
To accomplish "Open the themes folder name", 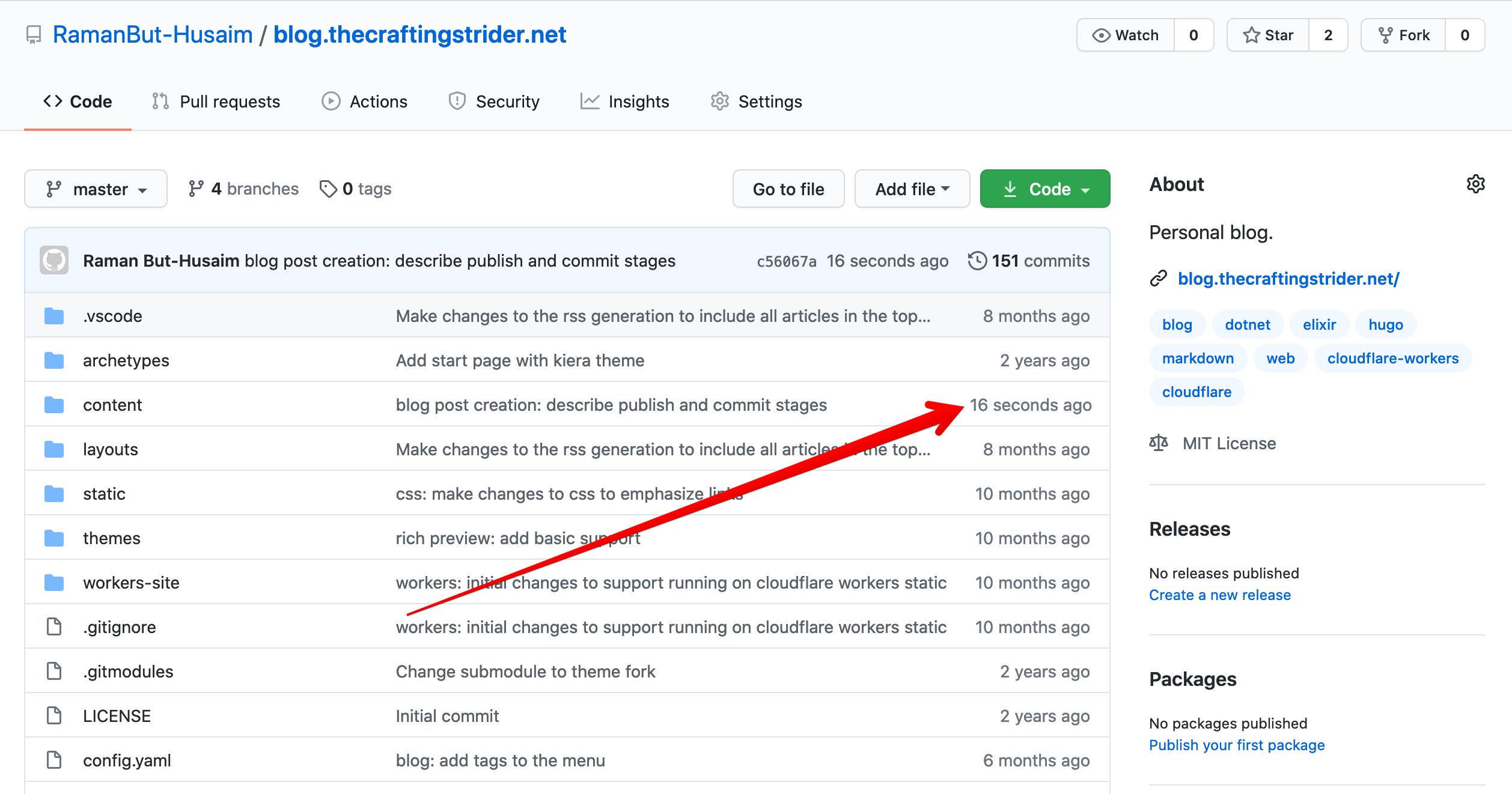I will (x=112, y=538).
